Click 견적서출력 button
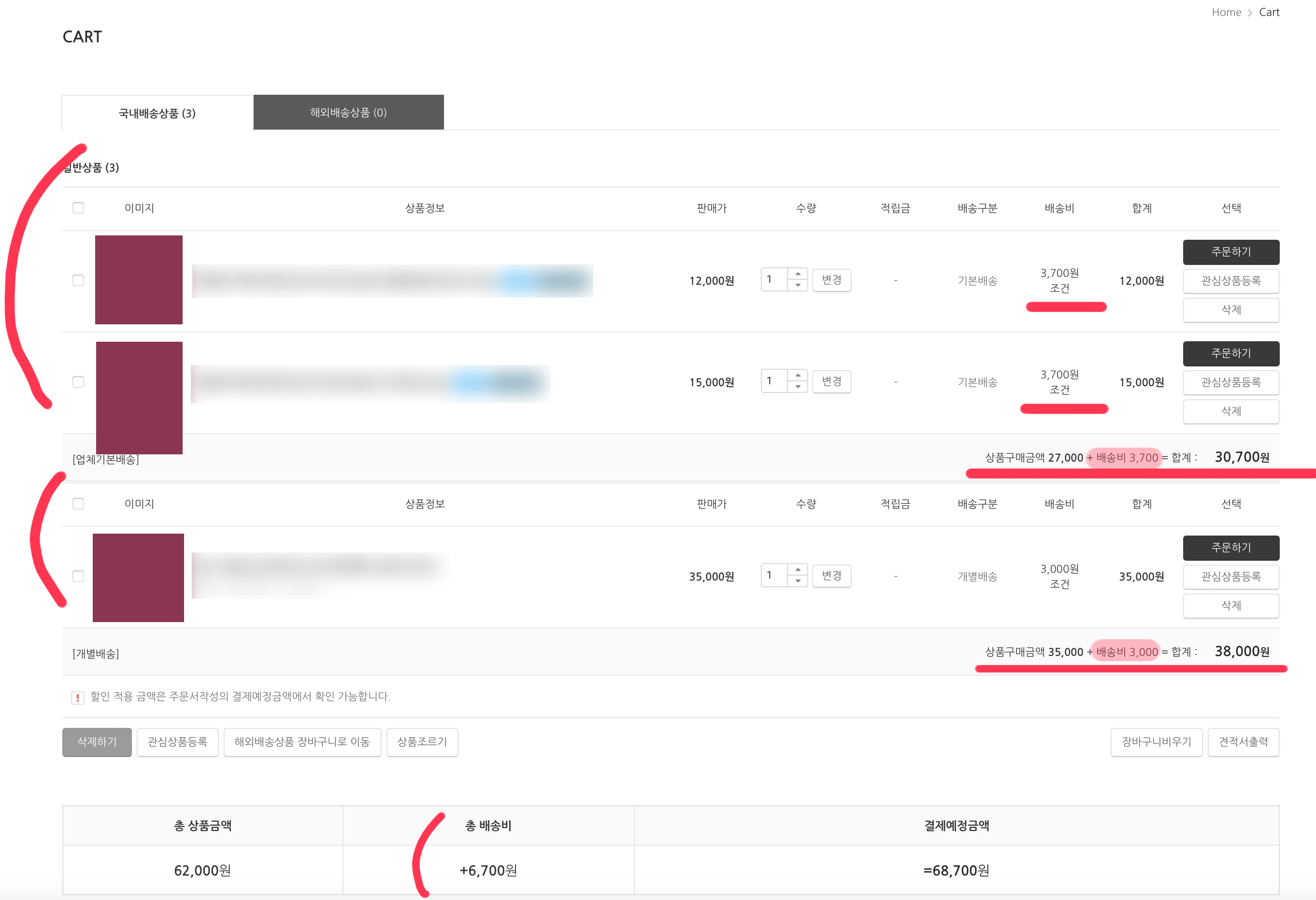 coord(1243,742)
